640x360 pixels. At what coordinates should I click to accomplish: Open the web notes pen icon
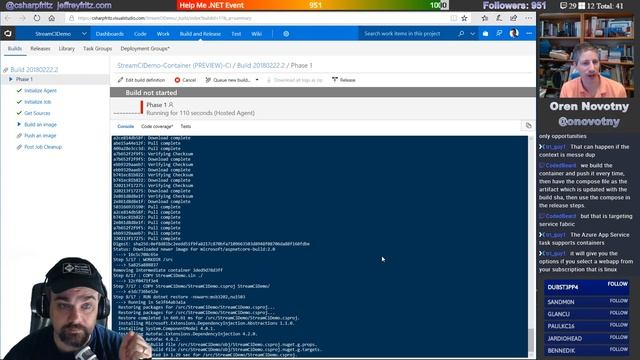pyautogui.click(x=499, y=18)
